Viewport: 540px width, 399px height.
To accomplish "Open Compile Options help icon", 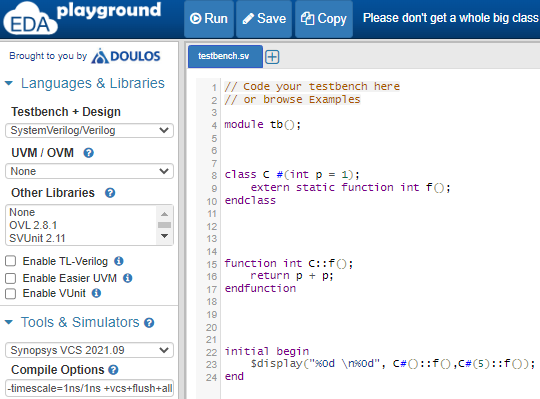I will click(x=113, y=370).
